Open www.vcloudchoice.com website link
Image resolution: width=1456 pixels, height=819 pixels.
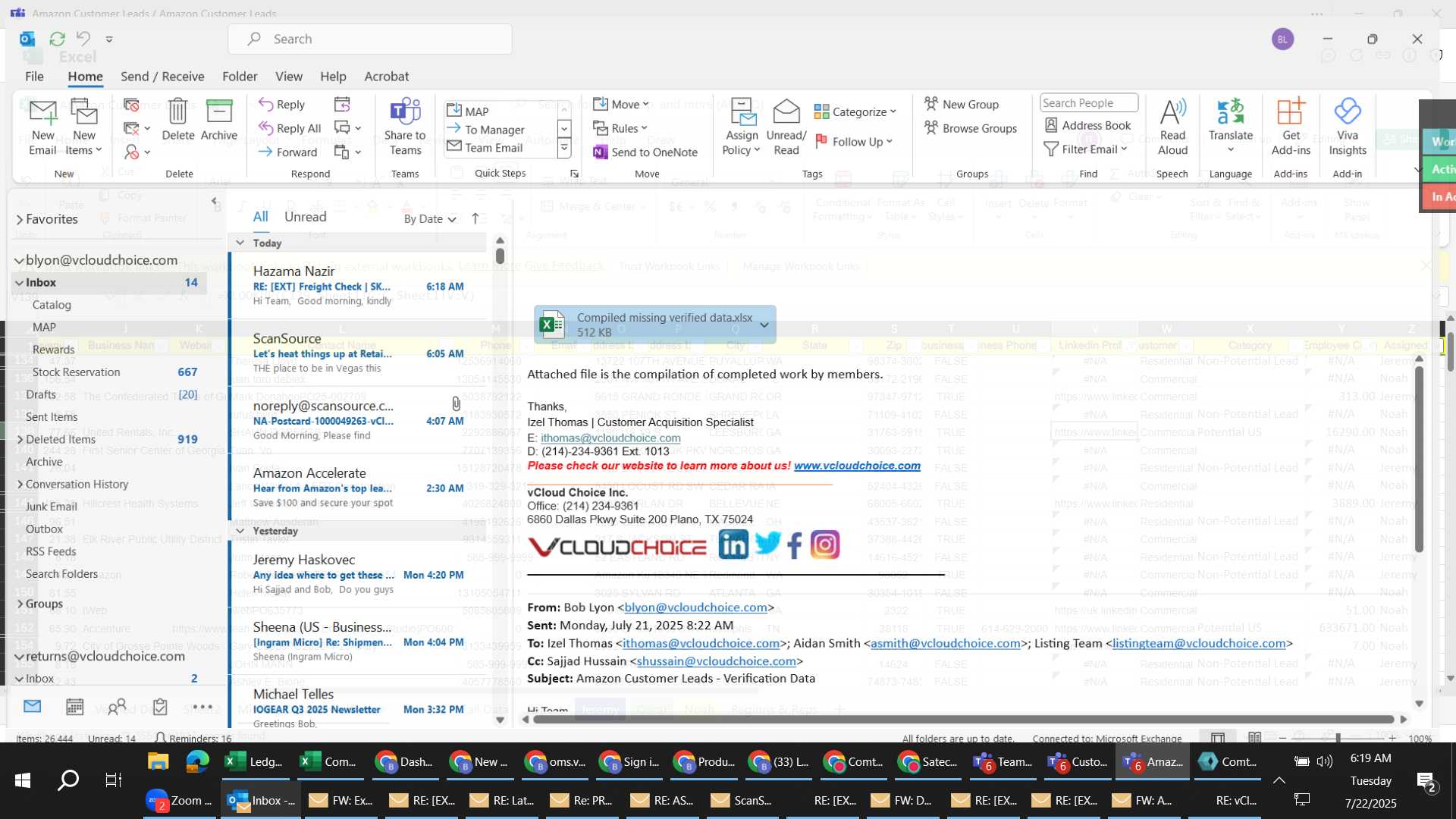(857, 466)
